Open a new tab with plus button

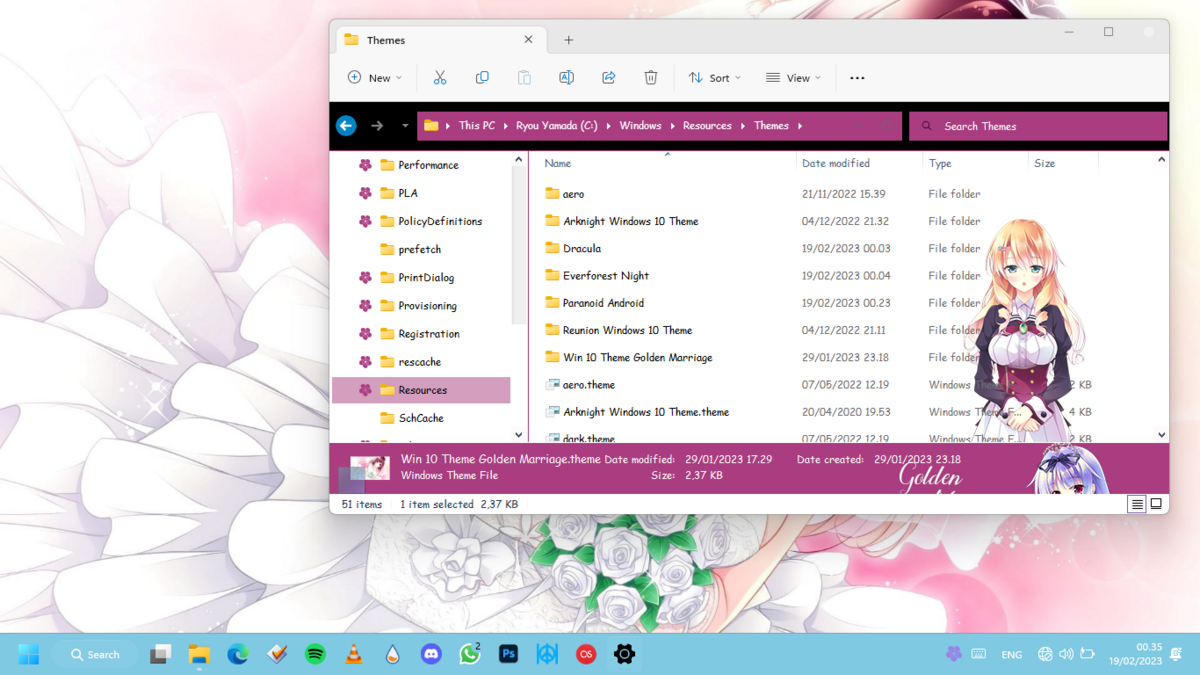click(569, 40)
